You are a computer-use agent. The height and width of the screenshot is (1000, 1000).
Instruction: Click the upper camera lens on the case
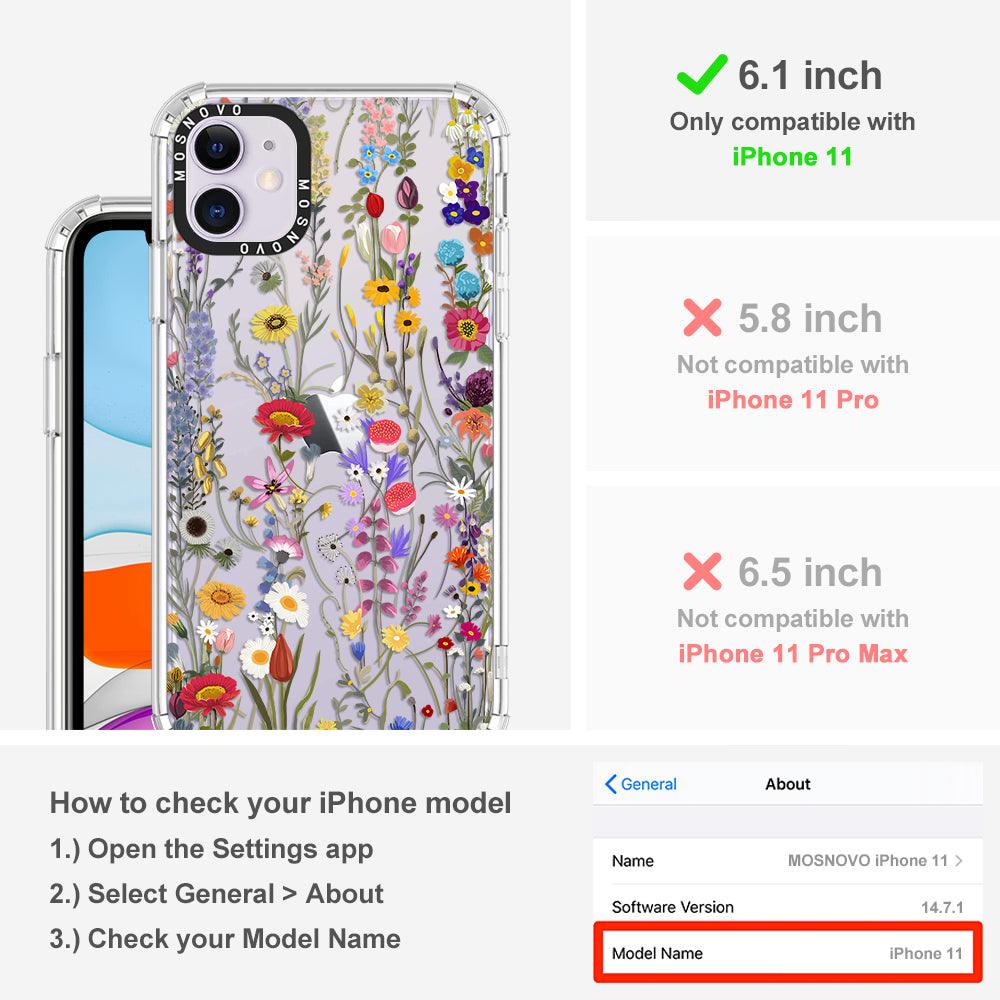point(217,147)
